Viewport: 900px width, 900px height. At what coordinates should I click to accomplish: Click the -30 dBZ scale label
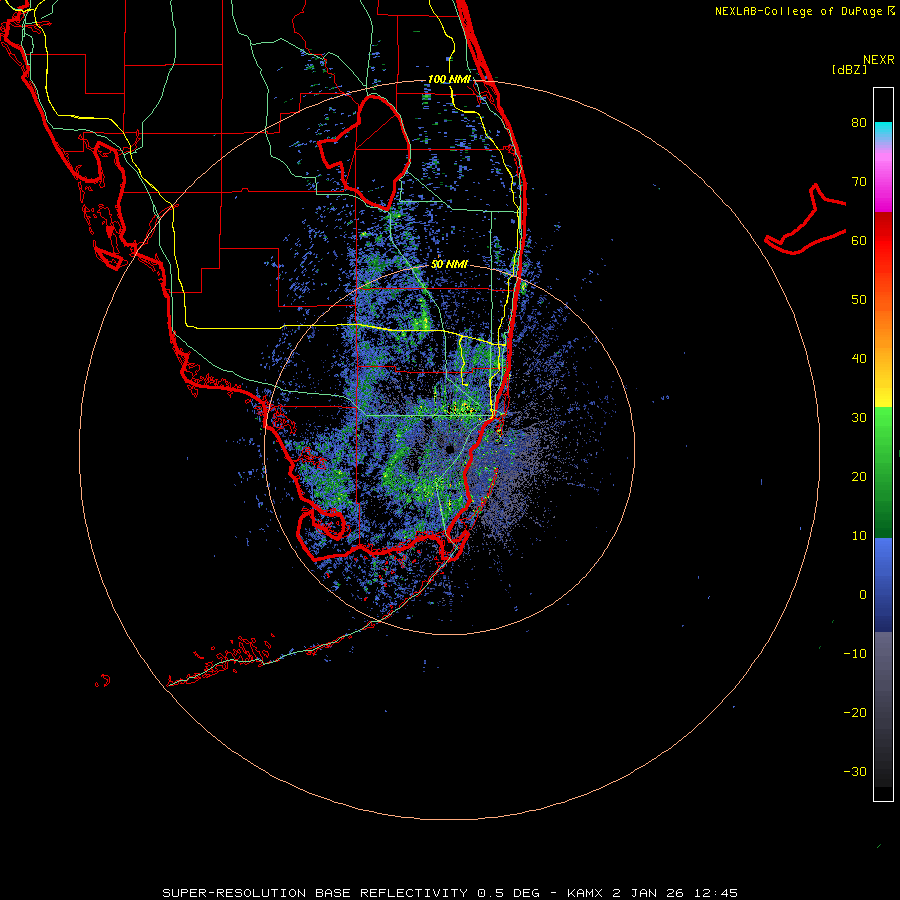click(855, 771)
